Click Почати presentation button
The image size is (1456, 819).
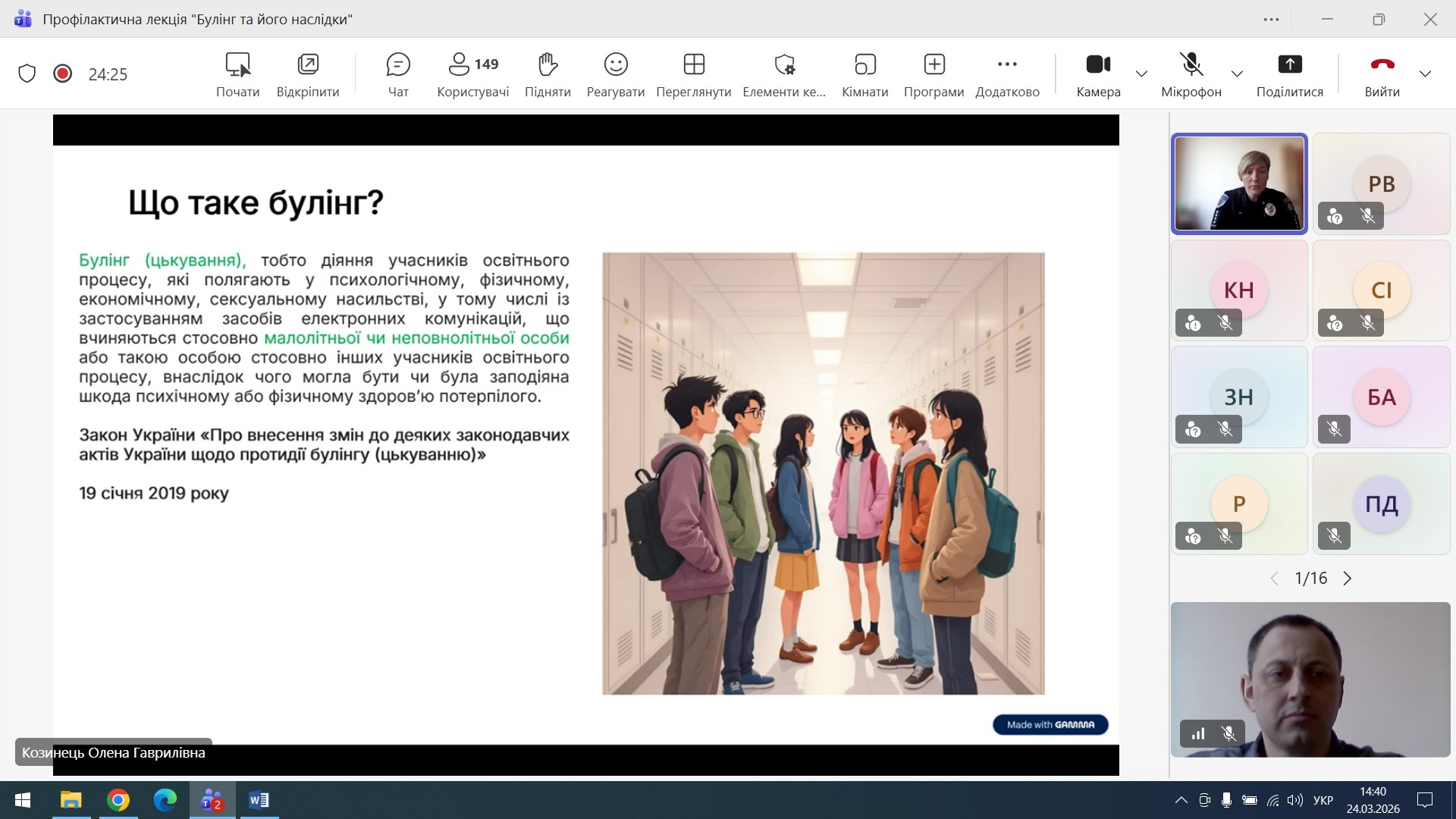point(237,65)
